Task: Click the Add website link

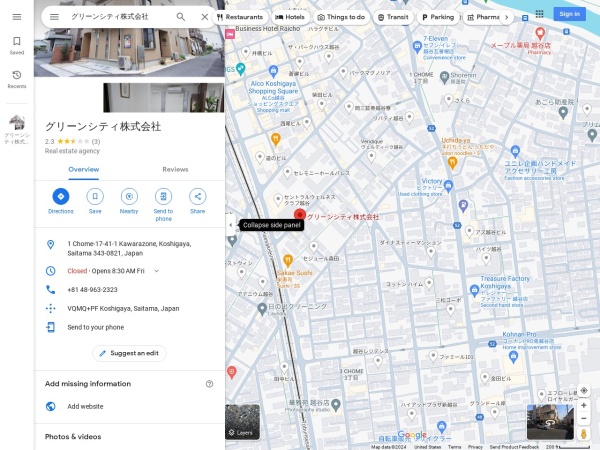Action: pyautogui.click(x=85, y=406)
